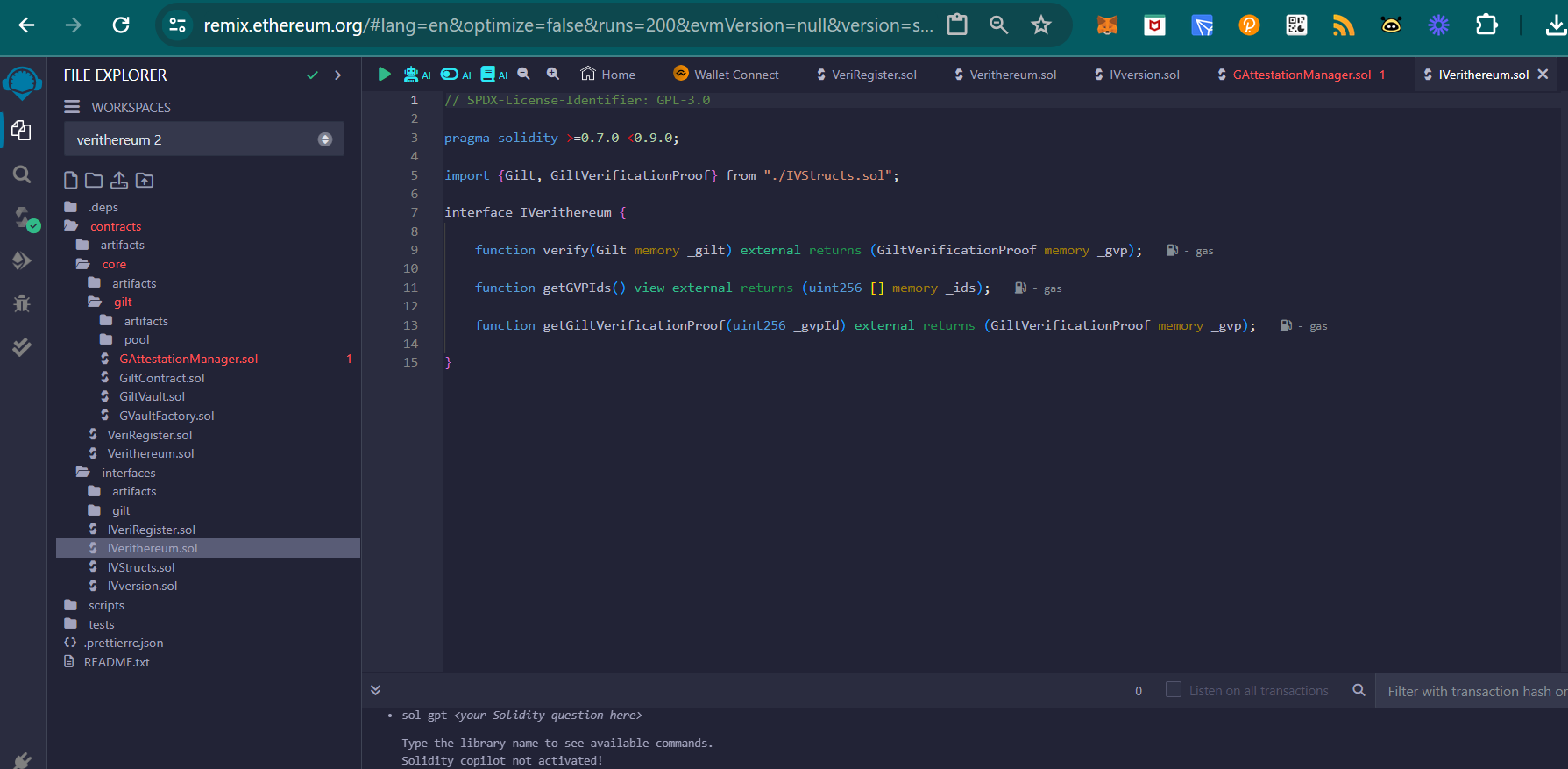
Task: Switch to the GAttestationManager.sol editor tab
Action: click(x=1301, y=75)
